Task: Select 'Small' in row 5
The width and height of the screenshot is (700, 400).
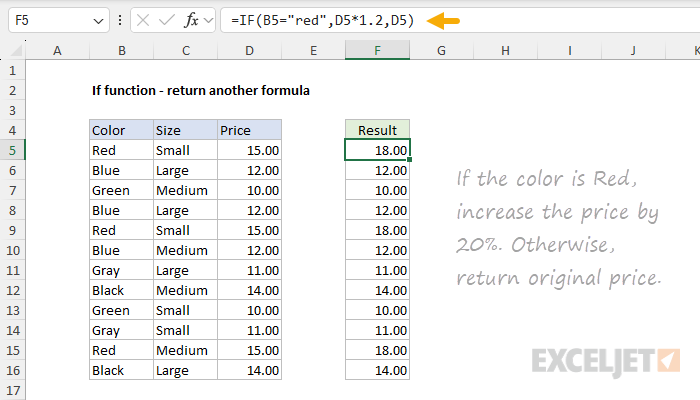Action: 186,150
